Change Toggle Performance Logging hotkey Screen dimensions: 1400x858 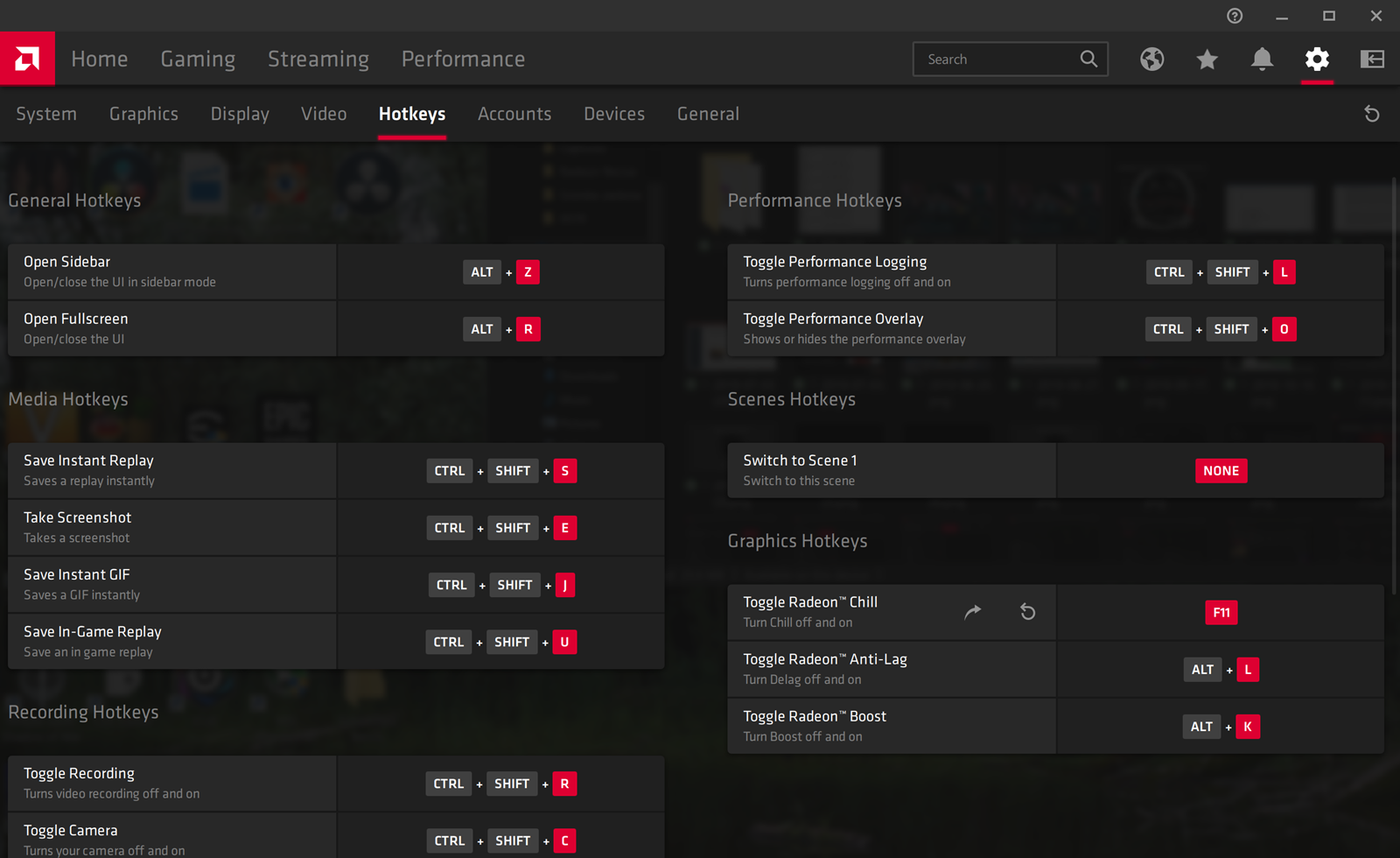(x=1221, y=272)
